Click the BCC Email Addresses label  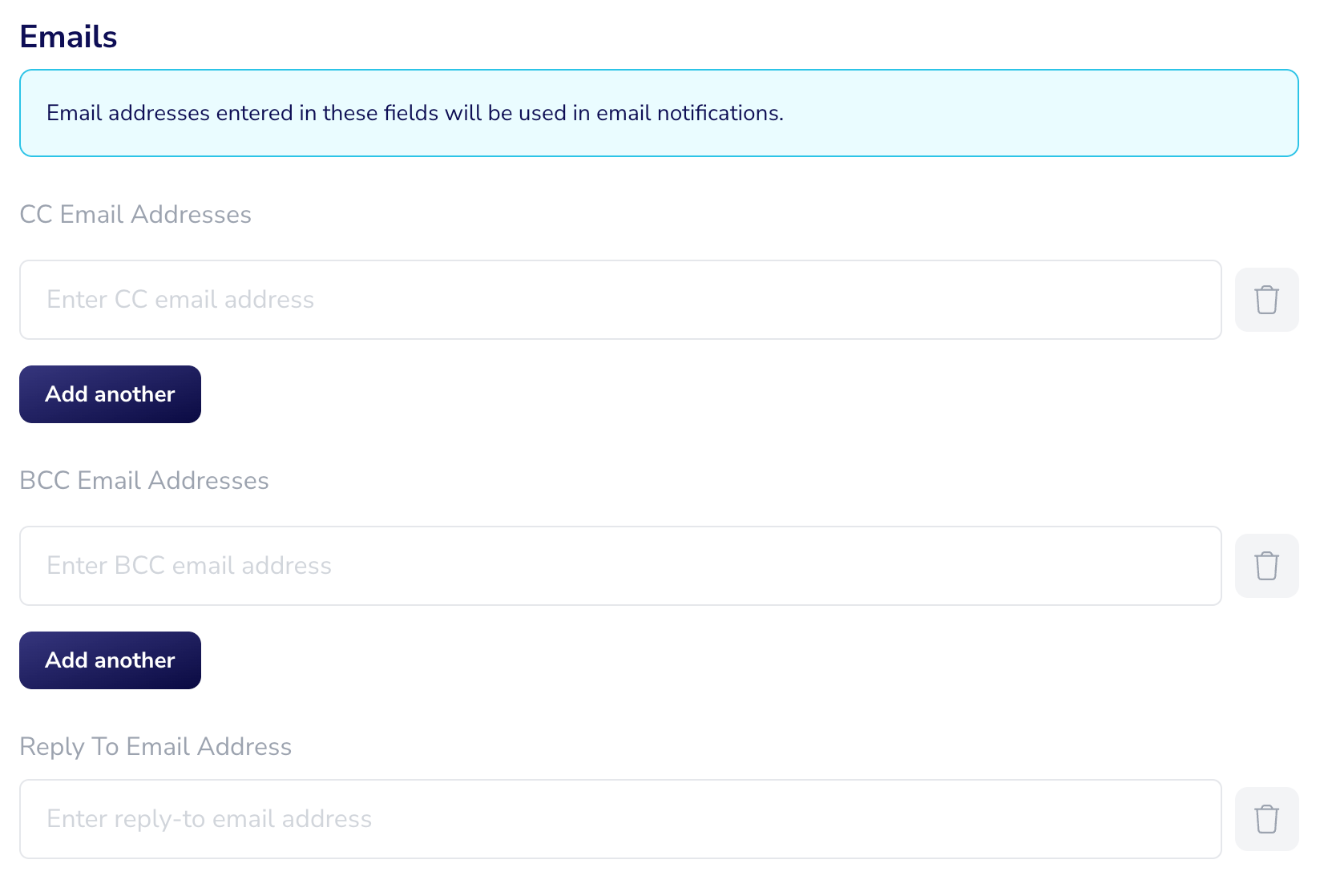[x=144, y=481]
